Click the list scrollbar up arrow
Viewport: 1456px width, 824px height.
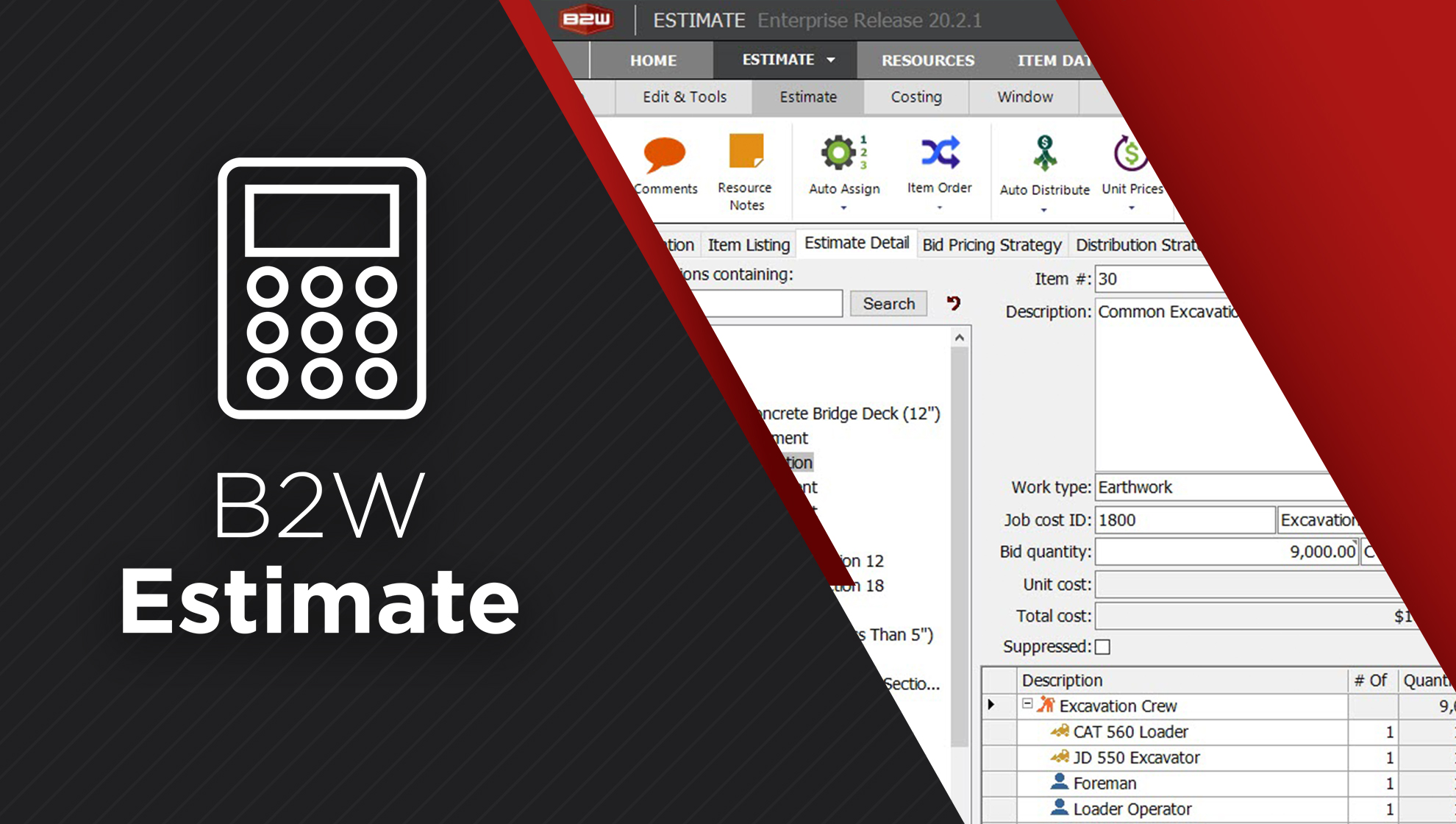click(960, 338)
